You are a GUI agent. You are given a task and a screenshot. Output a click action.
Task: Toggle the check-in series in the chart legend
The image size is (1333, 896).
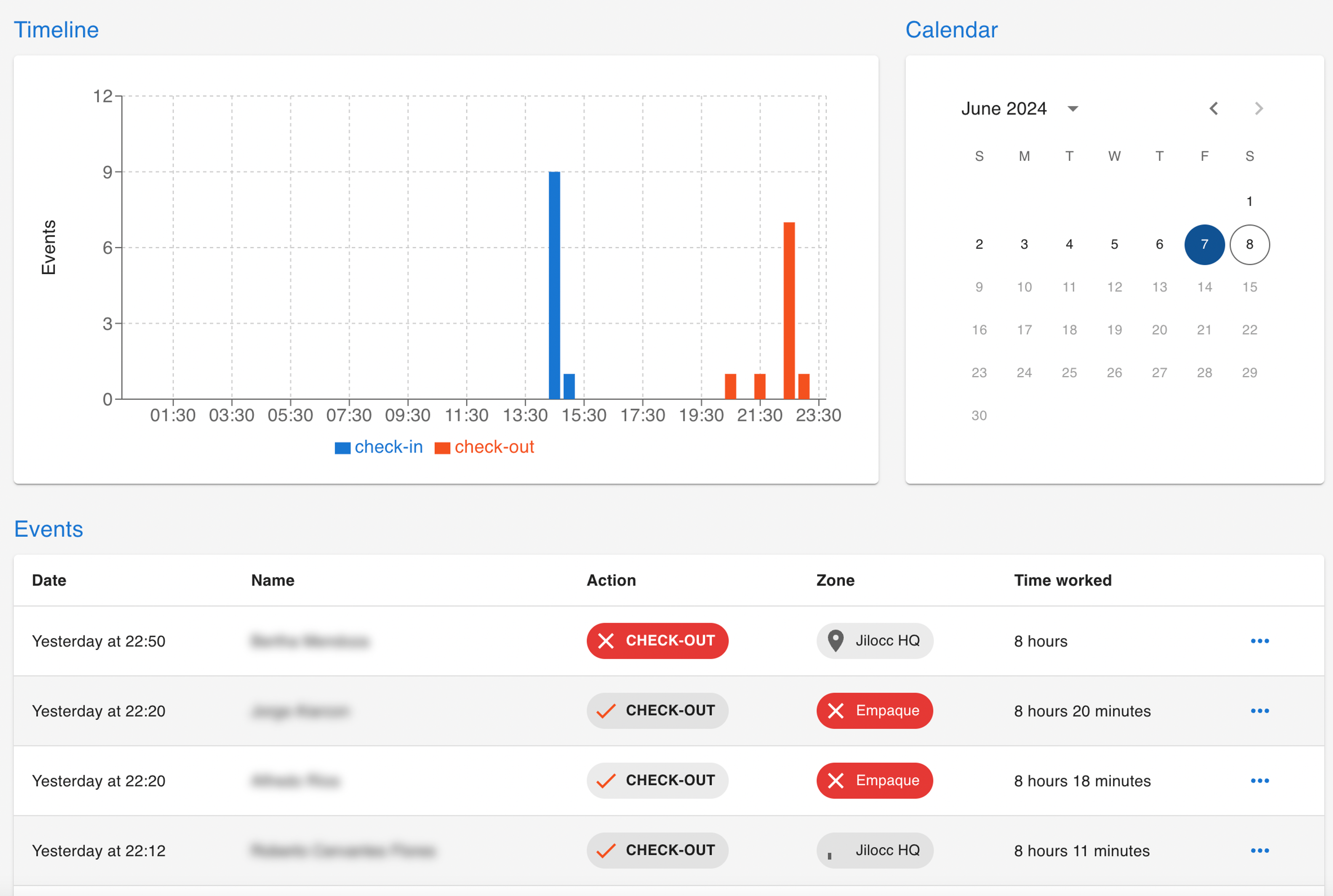click(x=379, y=447)
